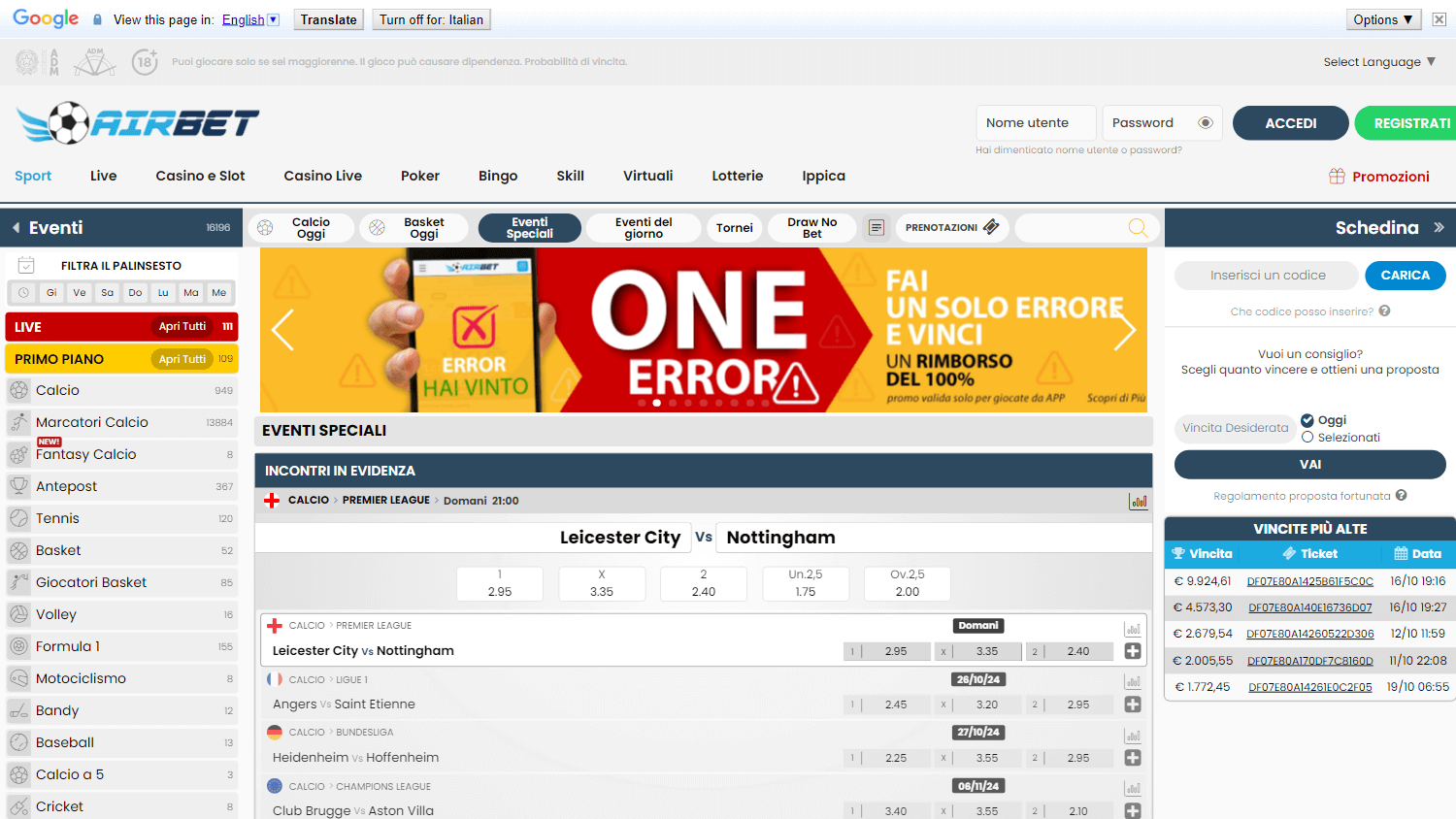
Task: Toggle the Ve day filter
Action: pos(80,292)
